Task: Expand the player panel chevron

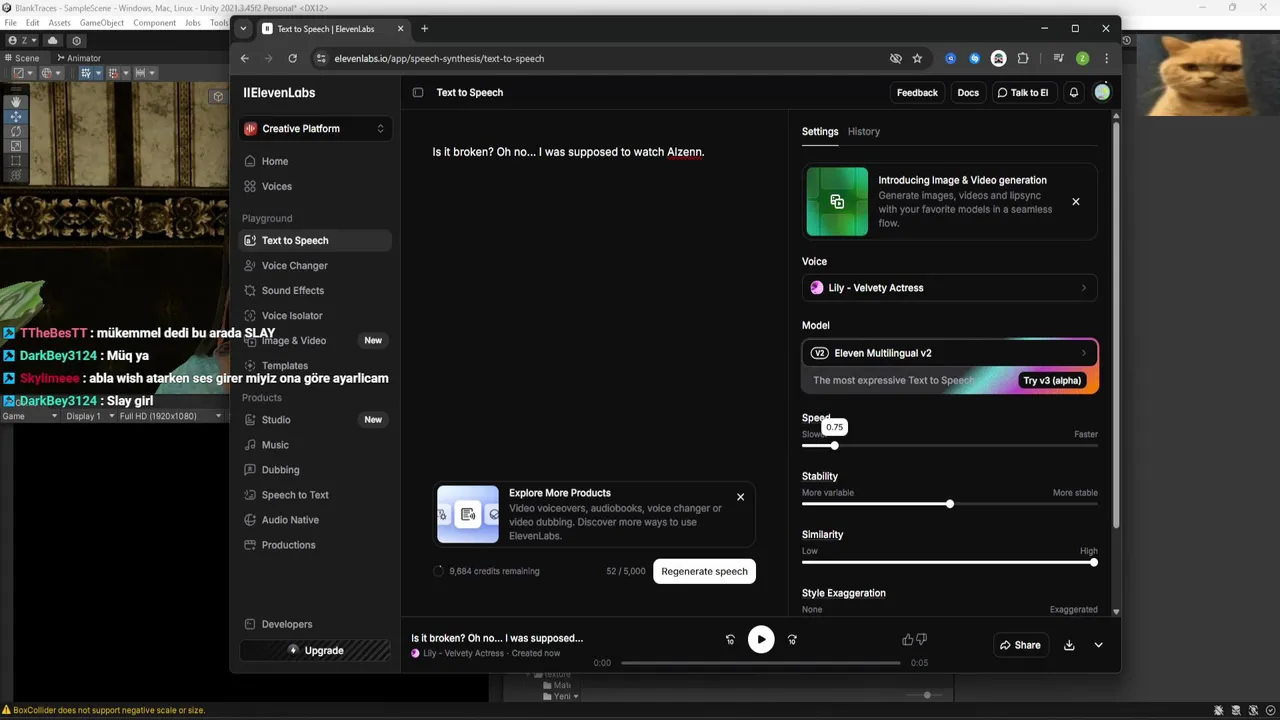Action: pos(1098,645)
